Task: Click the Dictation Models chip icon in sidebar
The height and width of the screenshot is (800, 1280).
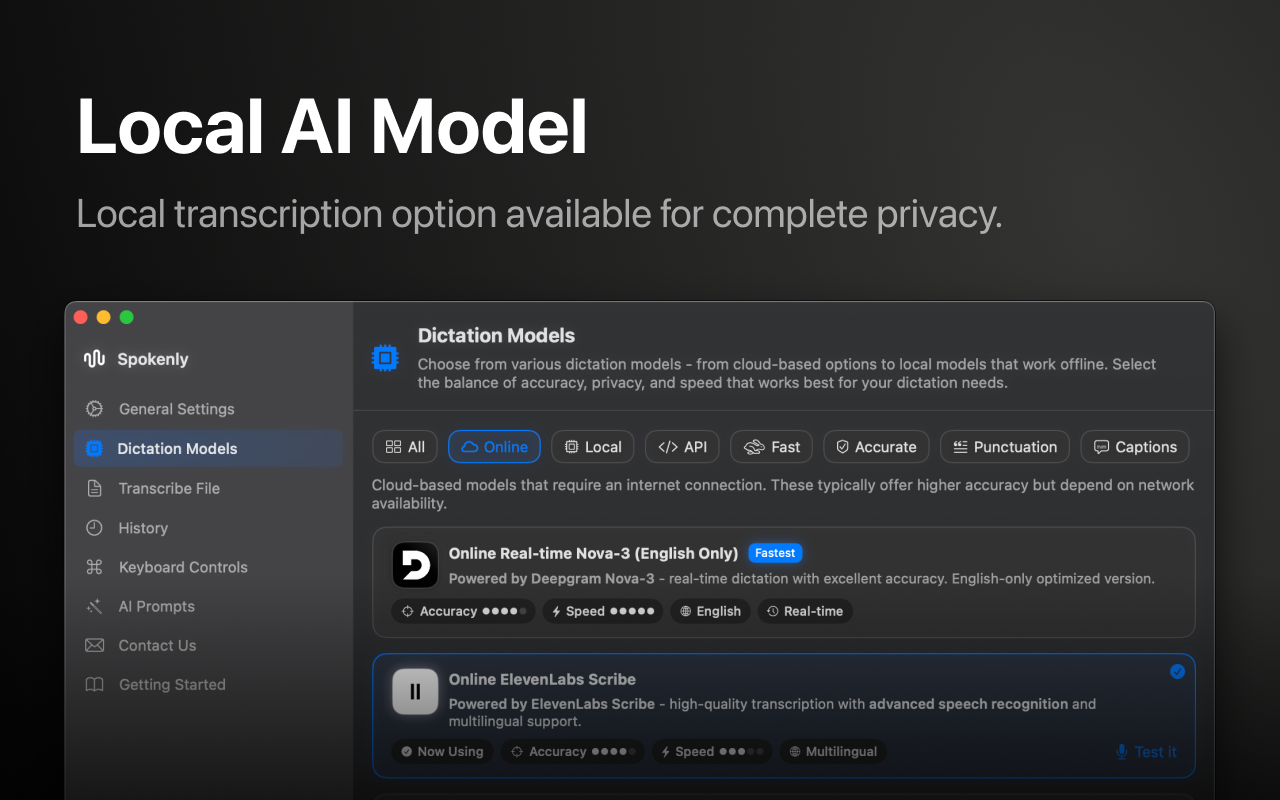Action: 94,448
